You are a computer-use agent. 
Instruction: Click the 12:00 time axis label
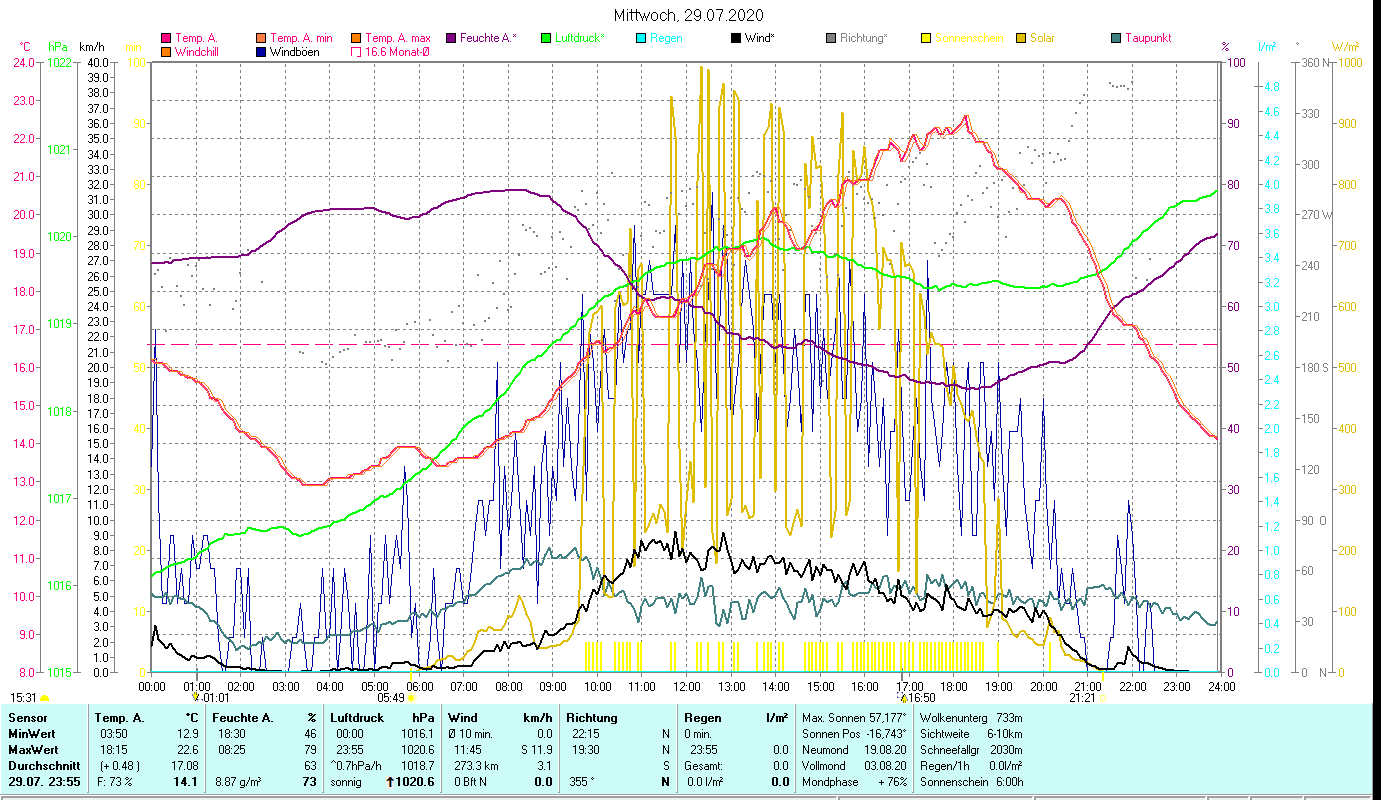coord(687,686)
